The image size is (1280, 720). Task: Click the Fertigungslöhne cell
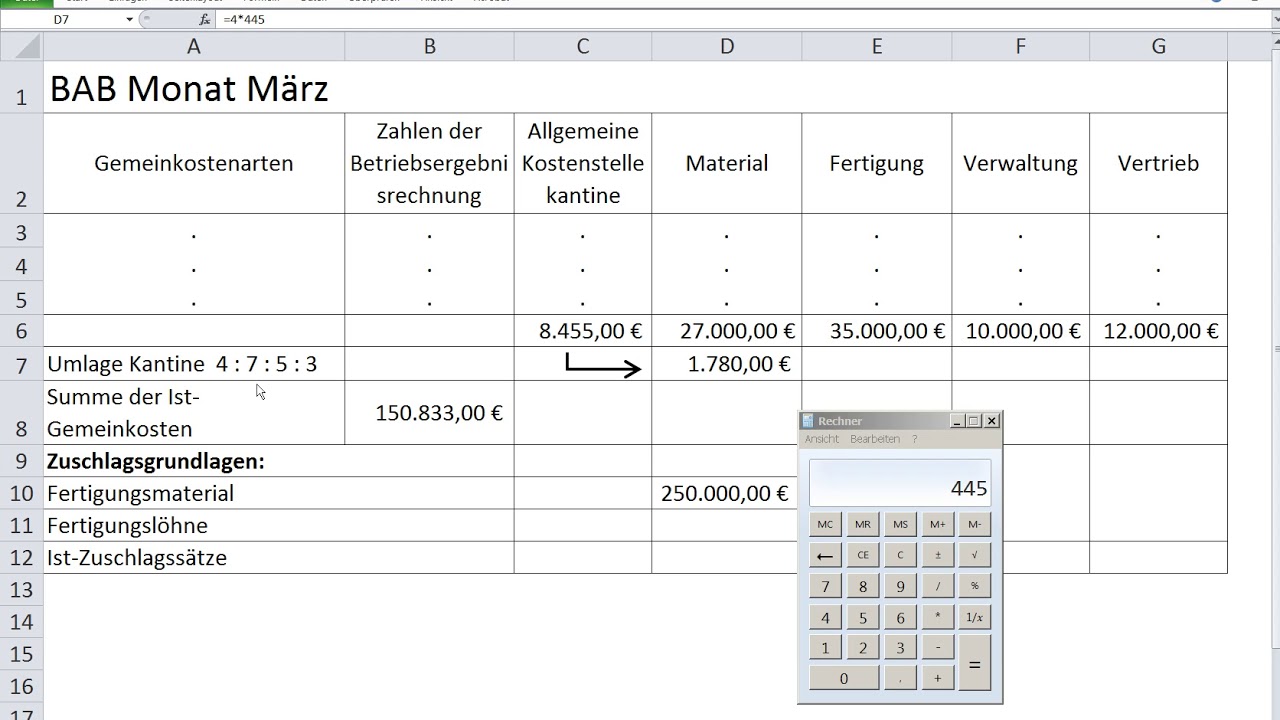click(279, 525)
